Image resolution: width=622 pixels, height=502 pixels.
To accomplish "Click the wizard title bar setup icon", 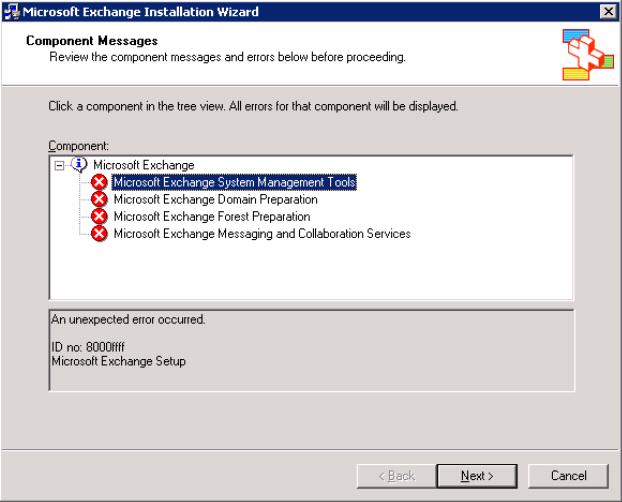I will [11, 12].
